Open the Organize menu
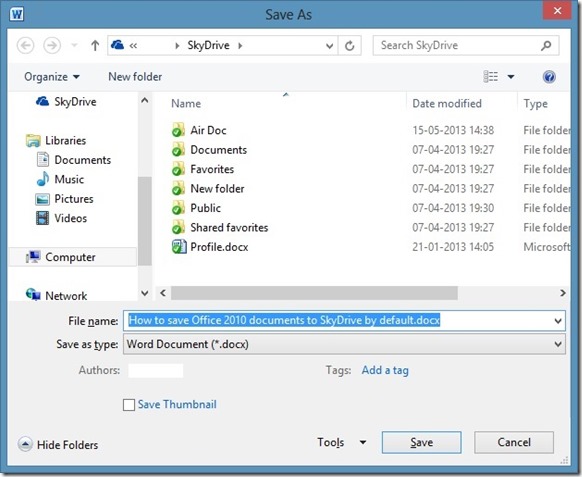 coord(52,77)
